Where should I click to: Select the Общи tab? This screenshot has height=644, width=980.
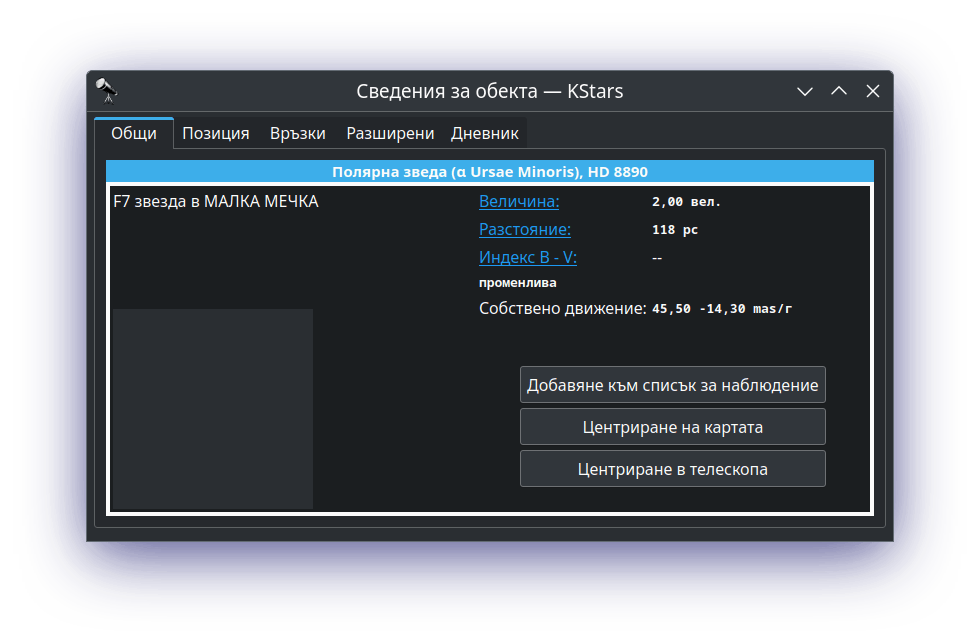coord(134,133)
